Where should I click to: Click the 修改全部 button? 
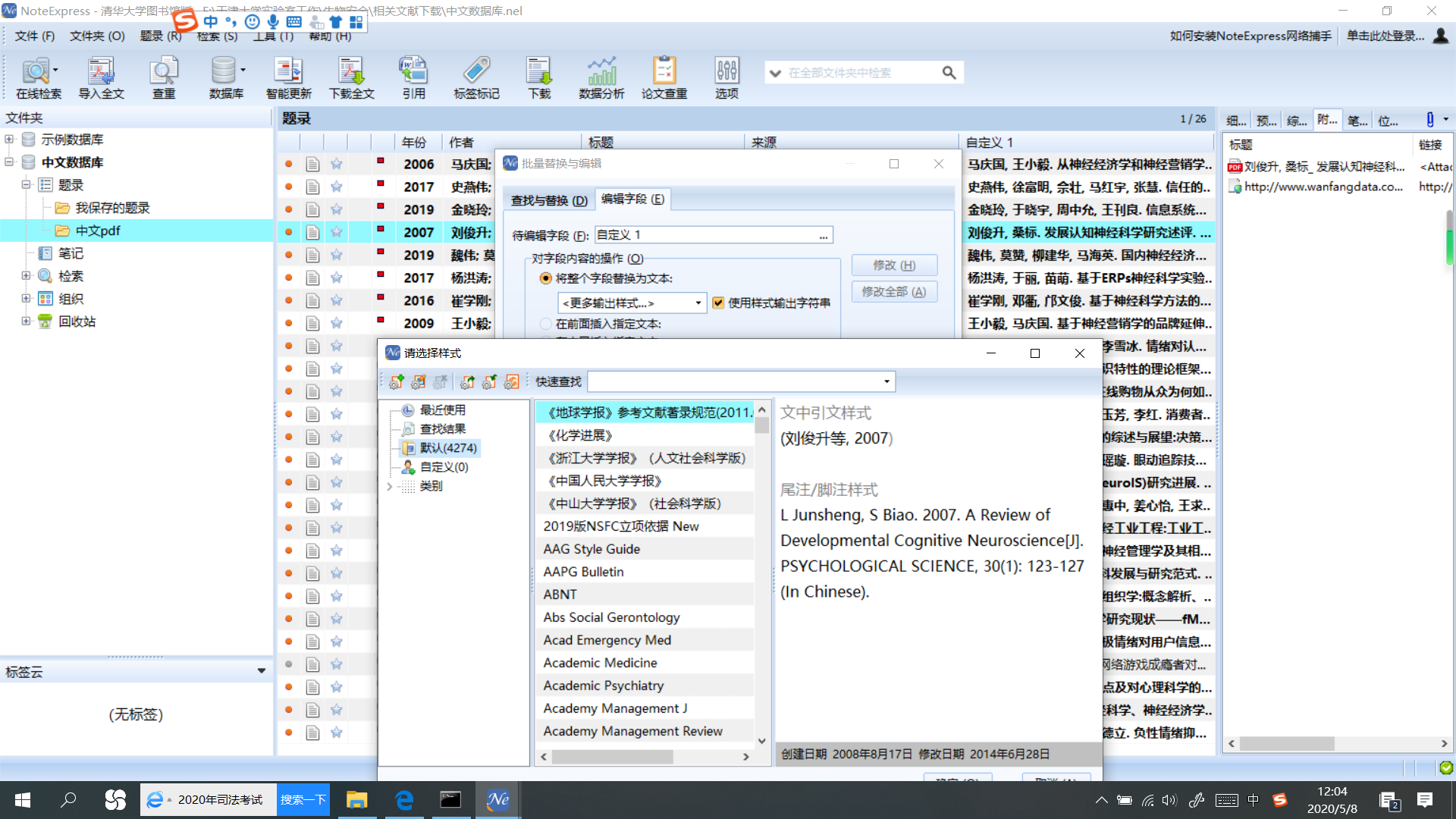(894, 291)
